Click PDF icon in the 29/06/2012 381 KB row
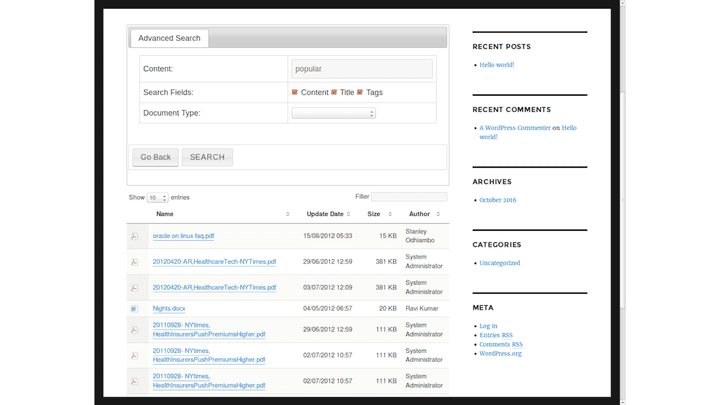Image resolution: width=720 pixels, height=405 pixels. [135, 262]
